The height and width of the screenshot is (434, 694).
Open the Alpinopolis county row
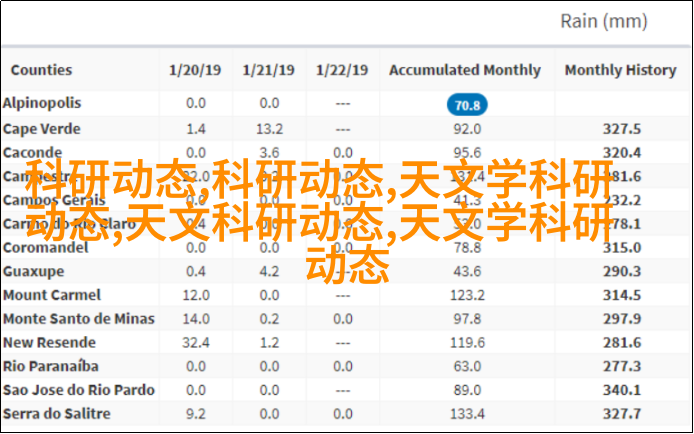pos(42,103)
